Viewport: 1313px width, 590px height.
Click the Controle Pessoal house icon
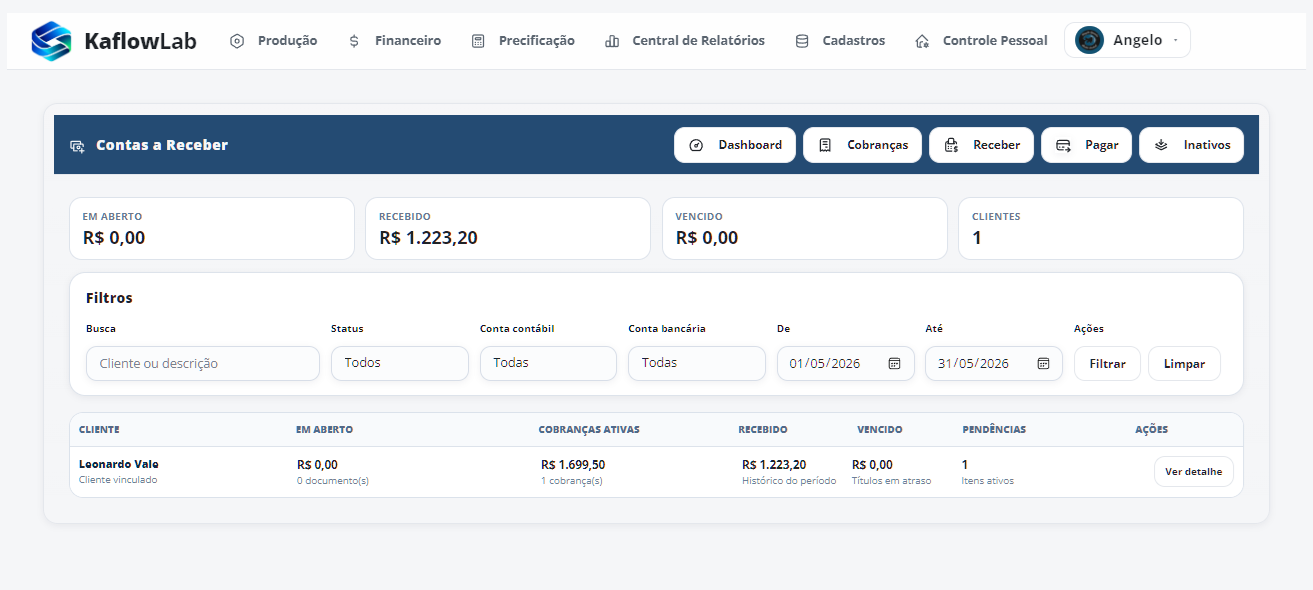(922, 41)
